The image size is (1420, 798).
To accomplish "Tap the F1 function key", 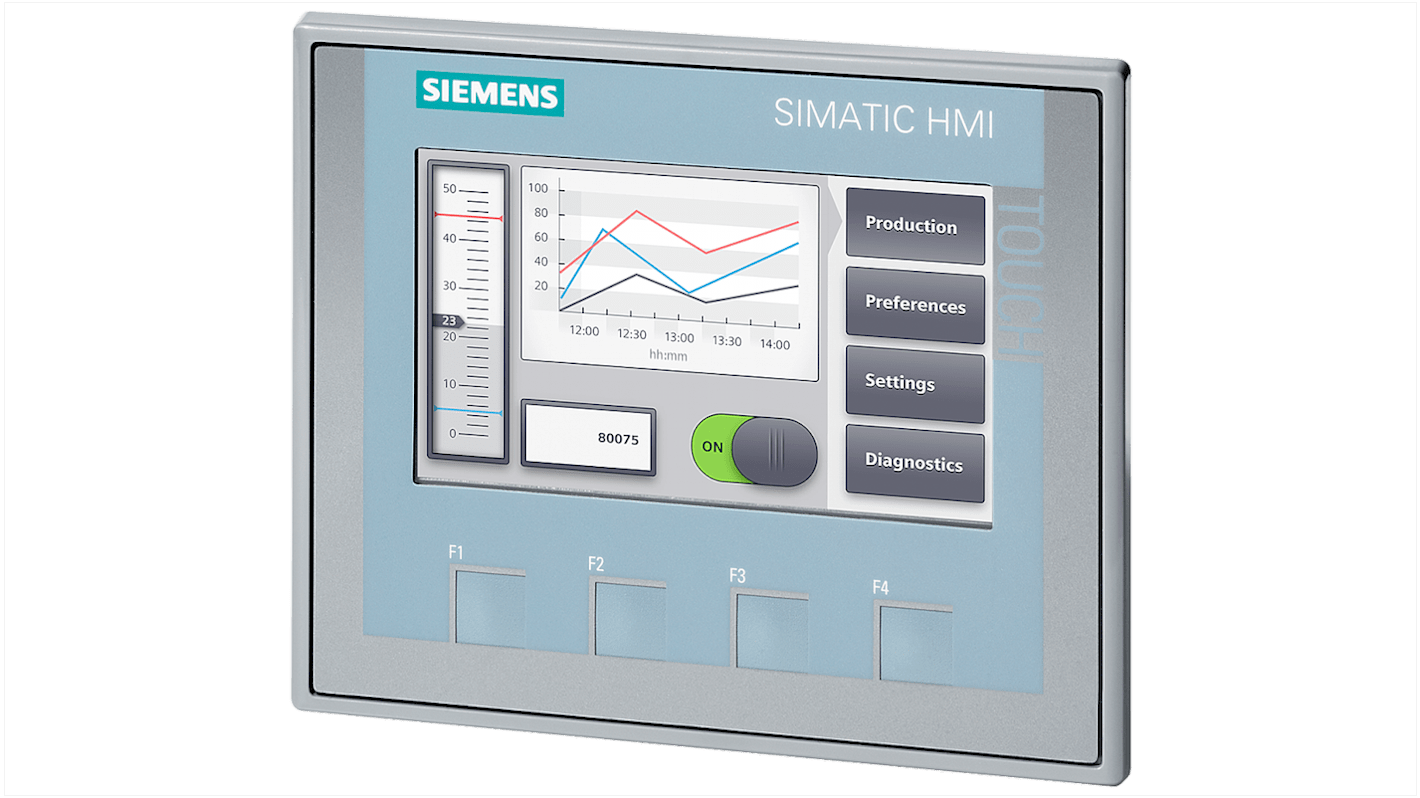I will point(488,606).
